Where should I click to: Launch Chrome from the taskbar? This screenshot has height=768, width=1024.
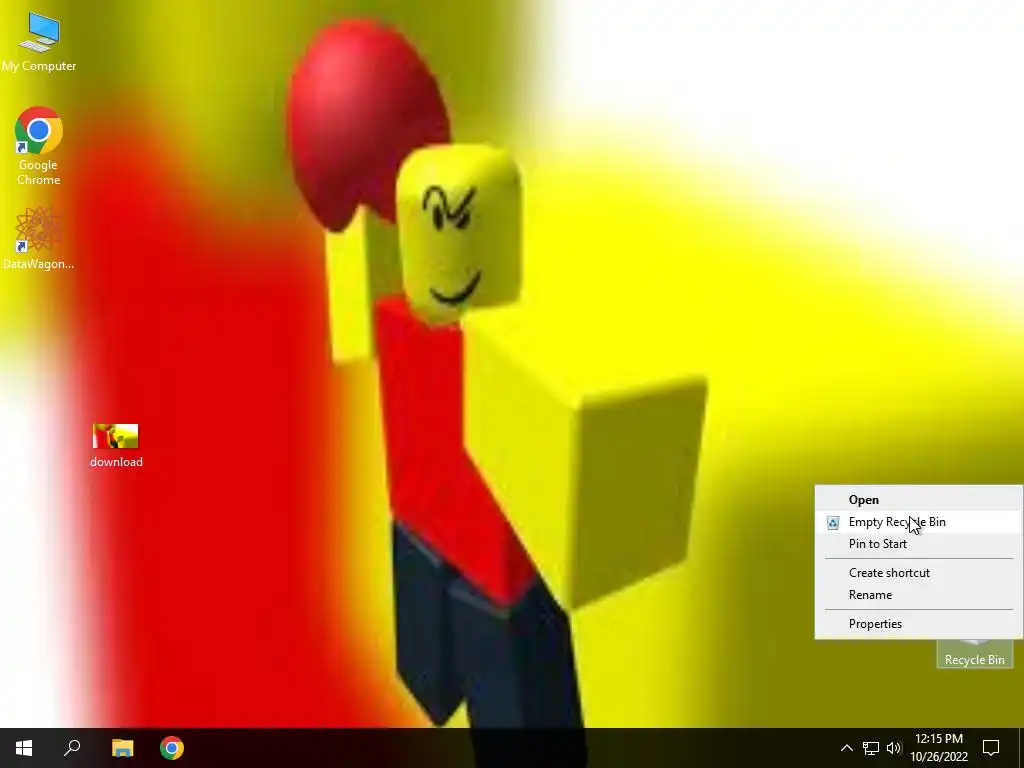172,748
